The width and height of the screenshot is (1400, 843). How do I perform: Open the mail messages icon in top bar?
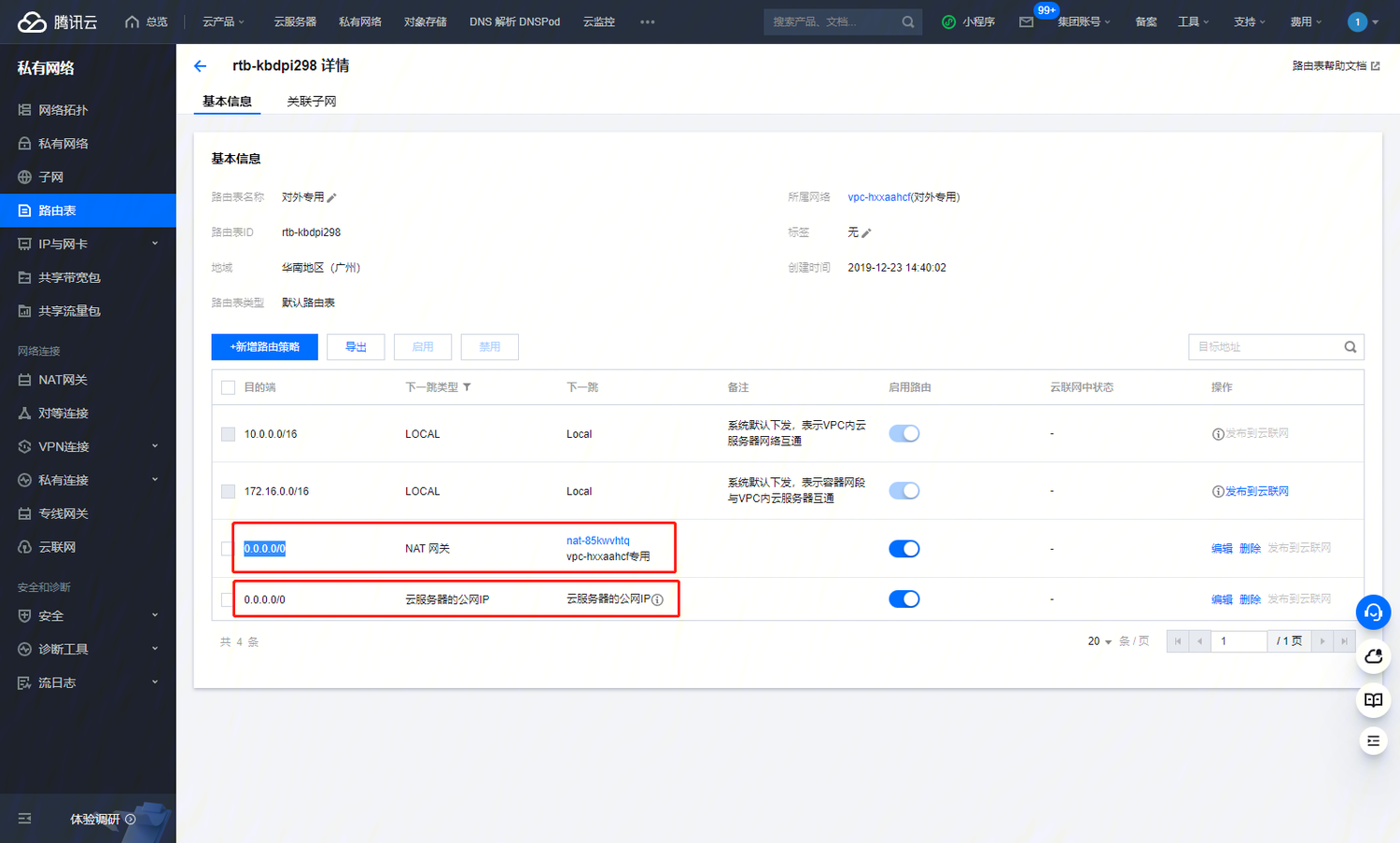(1027, 21)
